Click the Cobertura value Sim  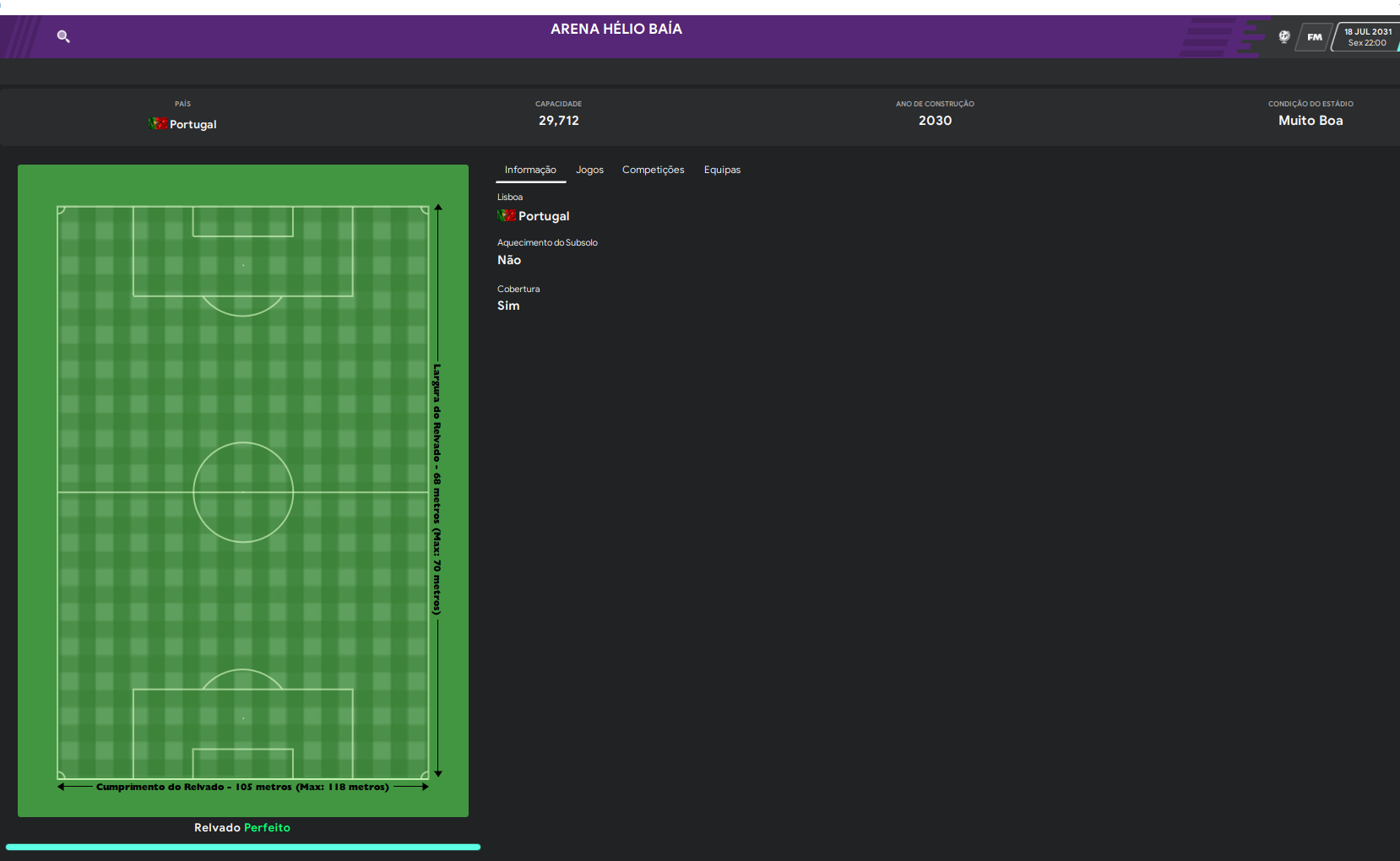coord(508,306)
